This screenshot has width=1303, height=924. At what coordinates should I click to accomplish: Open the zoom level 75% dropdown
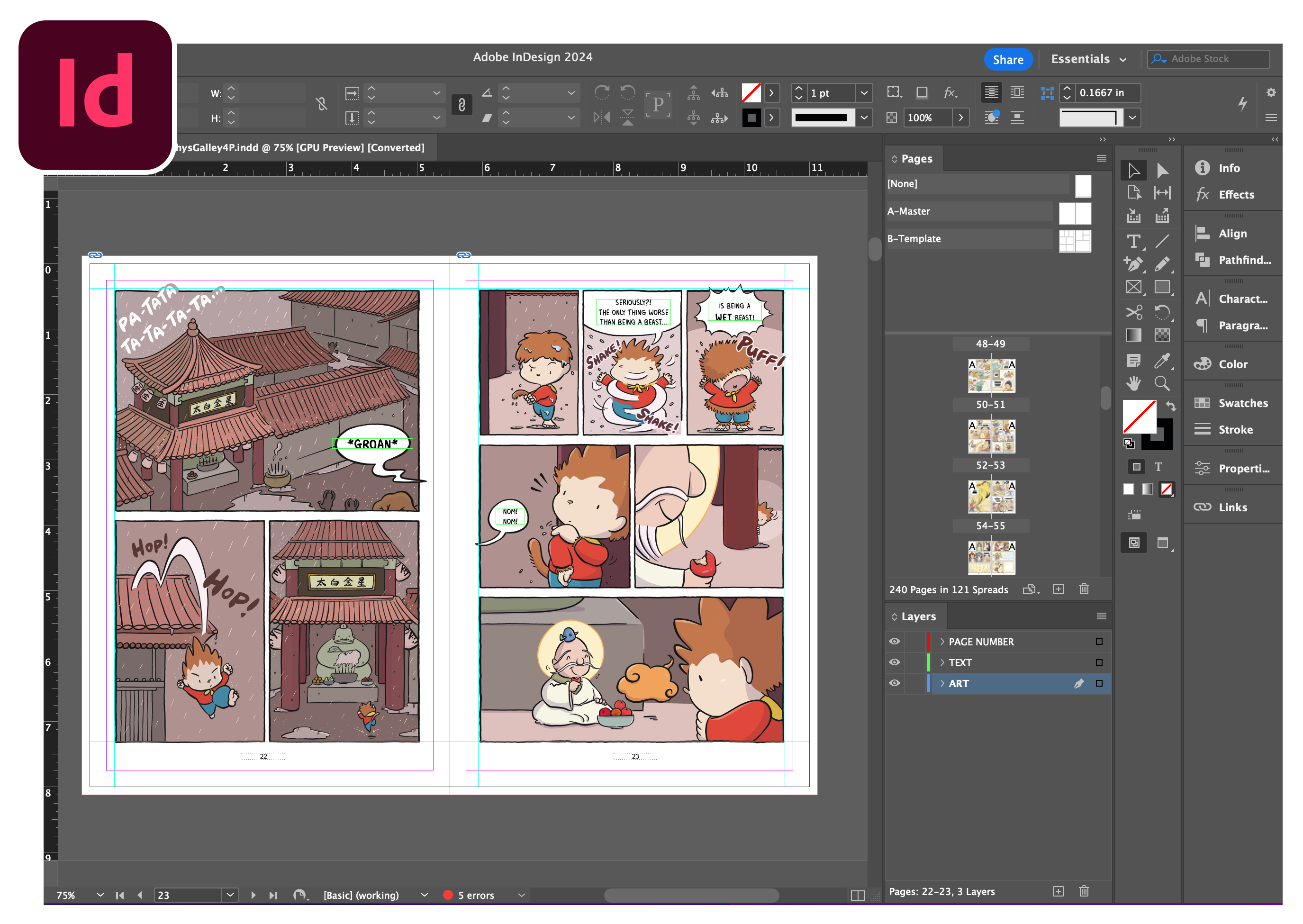point(100,895)
